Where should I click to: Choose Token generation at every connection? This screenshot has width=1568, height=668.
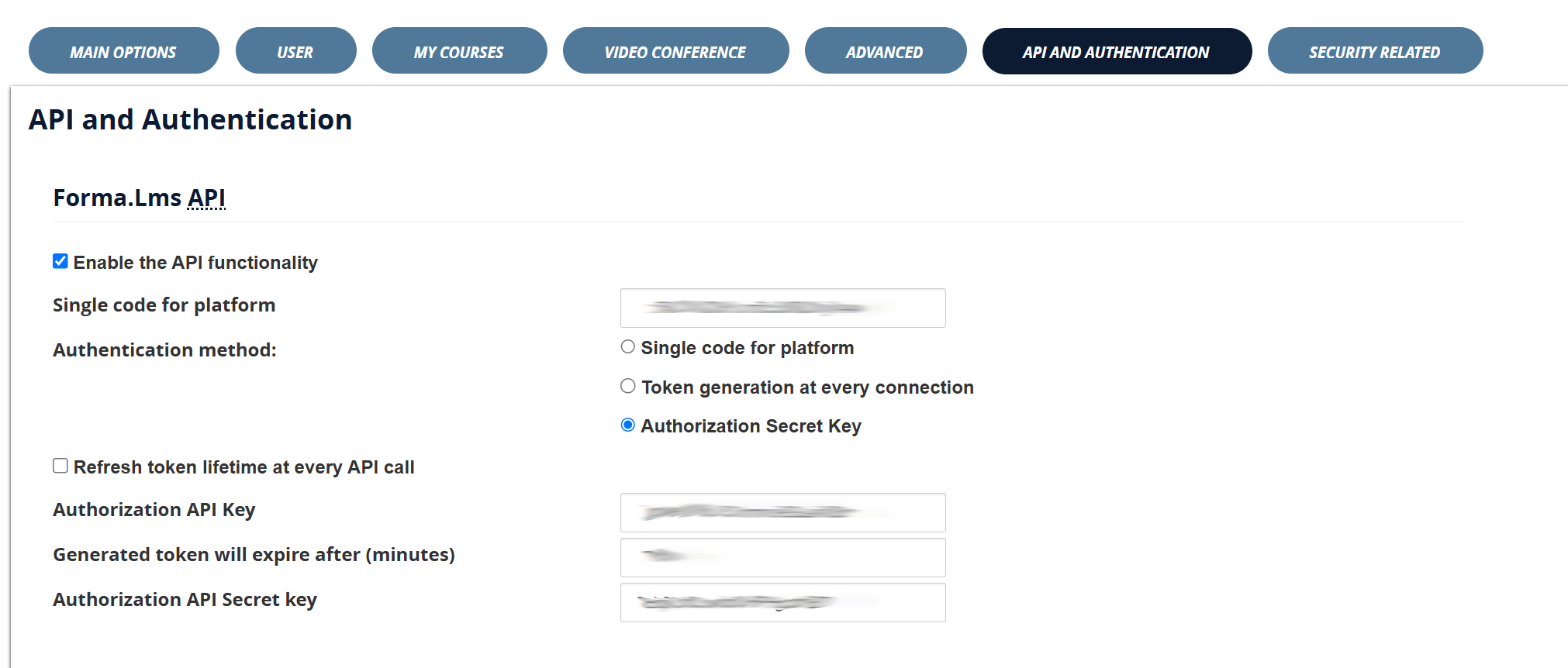click(628, 386)
